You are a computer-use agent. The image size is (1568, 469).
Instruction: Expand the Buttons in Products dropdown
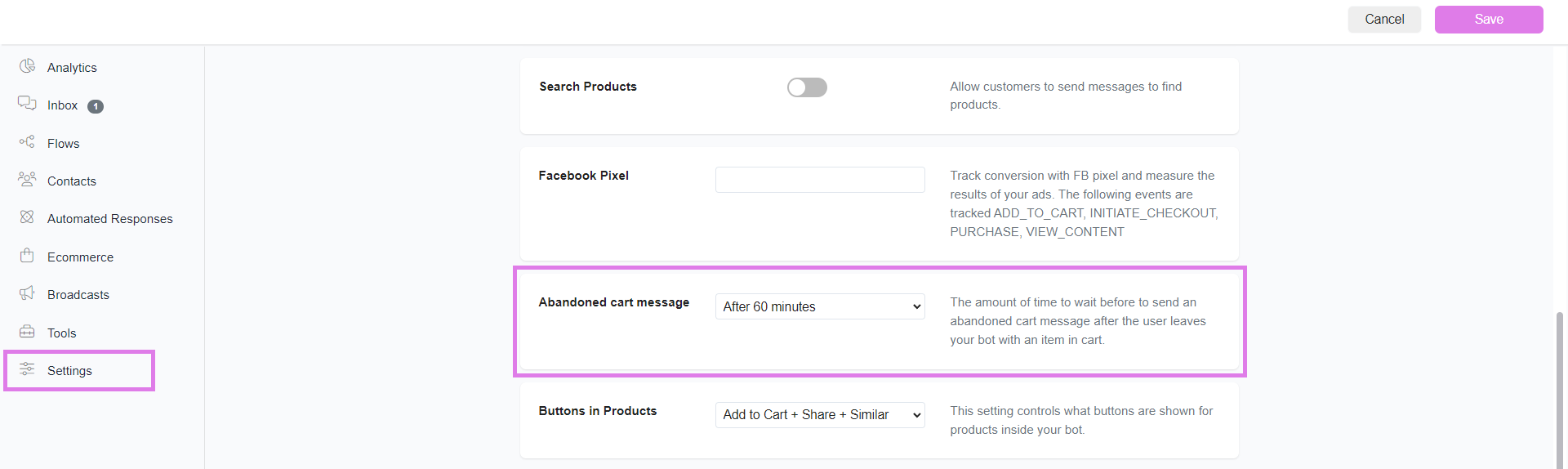pos(820,415)
